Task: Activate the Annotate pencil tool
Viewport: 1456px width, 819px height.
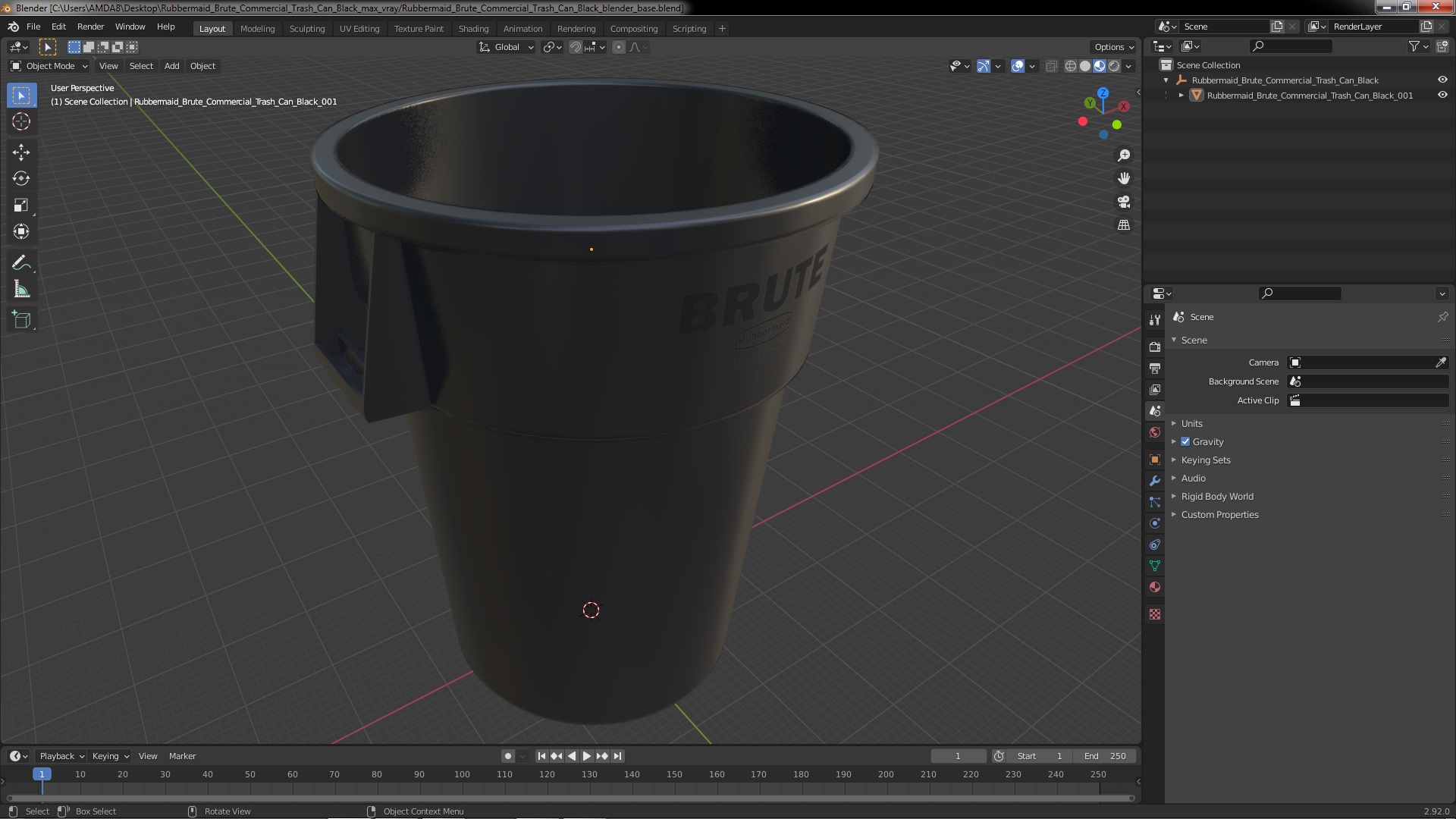Action: [21, 262]
